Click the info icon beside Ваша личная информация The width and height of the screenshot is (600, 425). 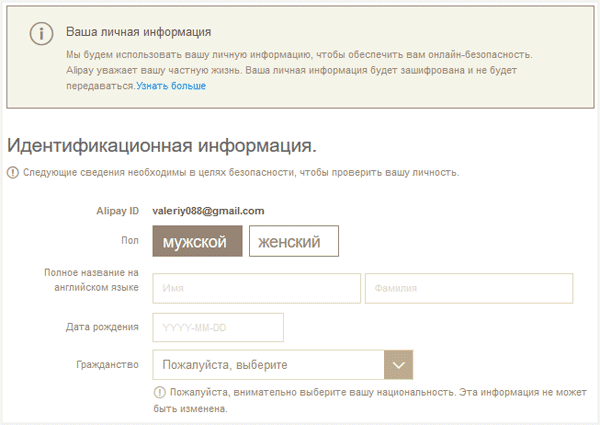[x=41, y=34]
